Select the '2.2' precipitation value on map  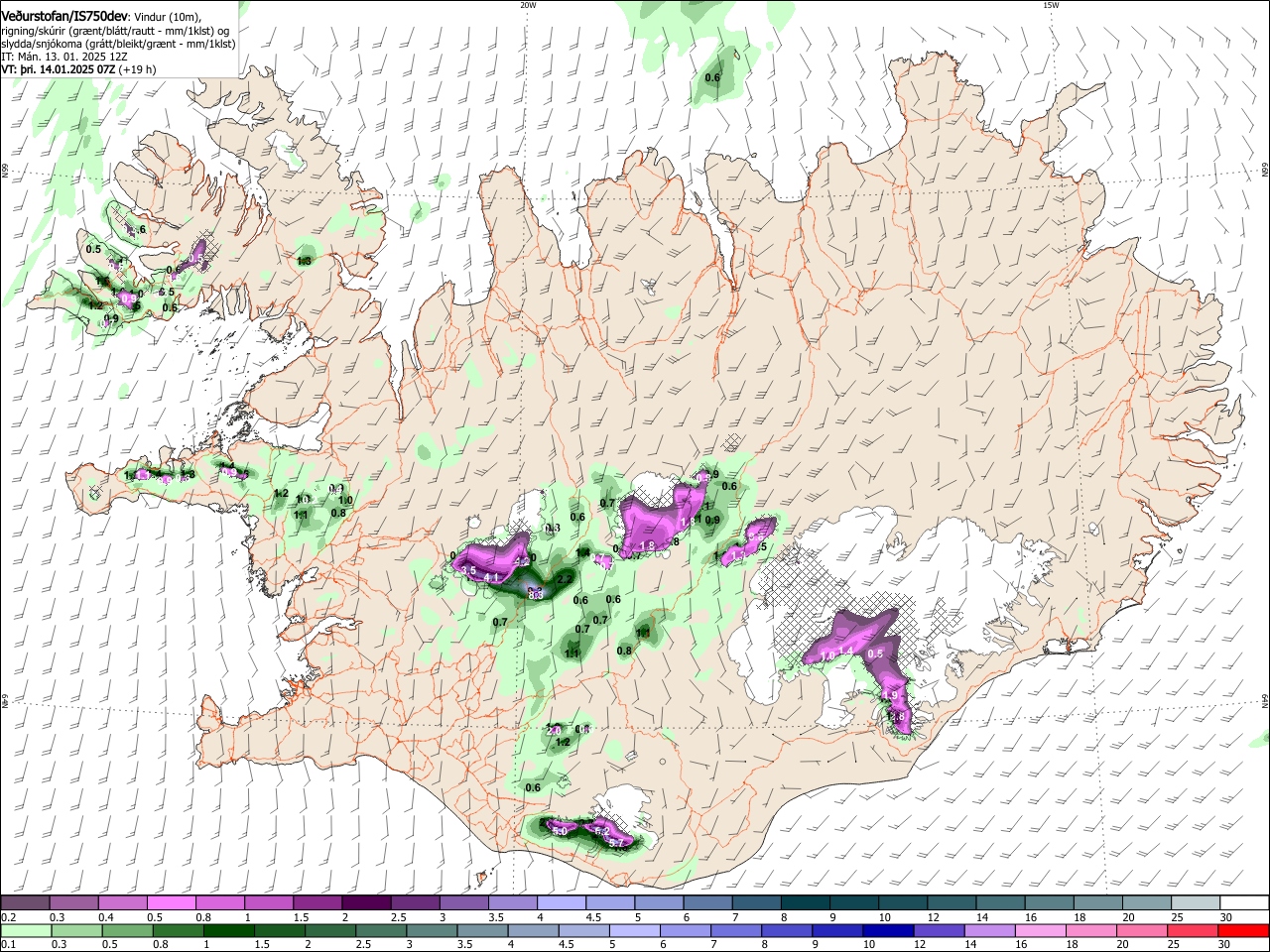565,579
